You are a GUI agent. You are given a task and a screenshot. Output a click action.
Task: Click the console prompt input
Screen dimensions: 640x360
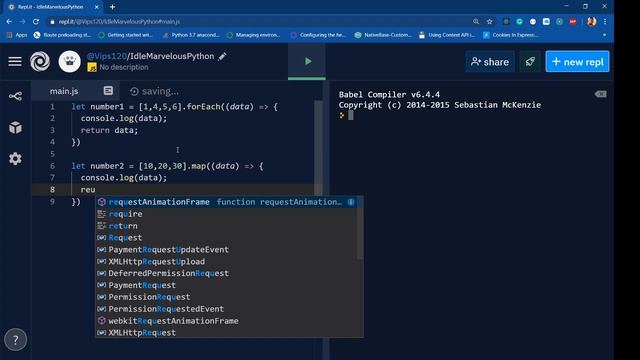point(351,116)
